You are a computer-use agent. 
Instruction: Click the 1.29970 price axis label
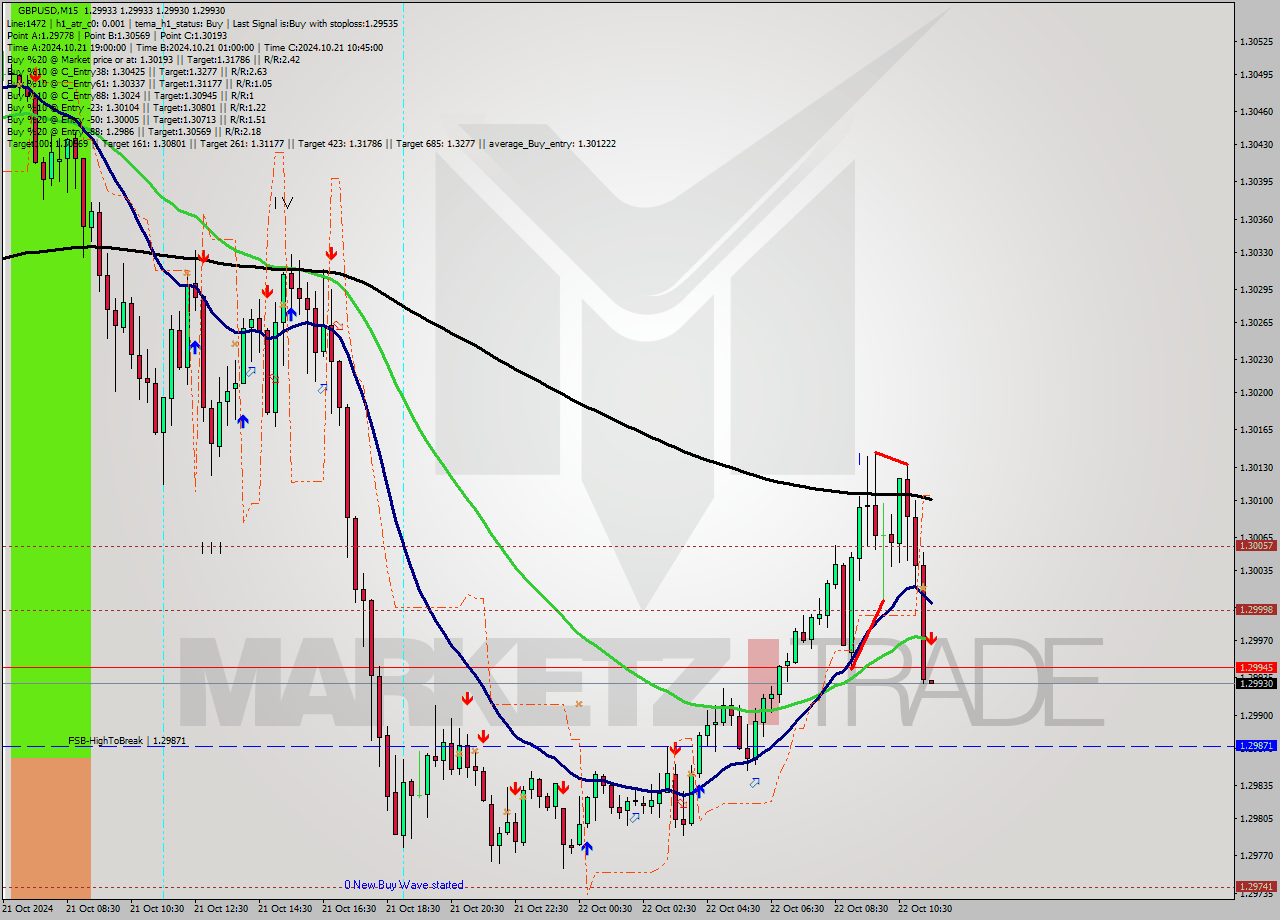1256,640
